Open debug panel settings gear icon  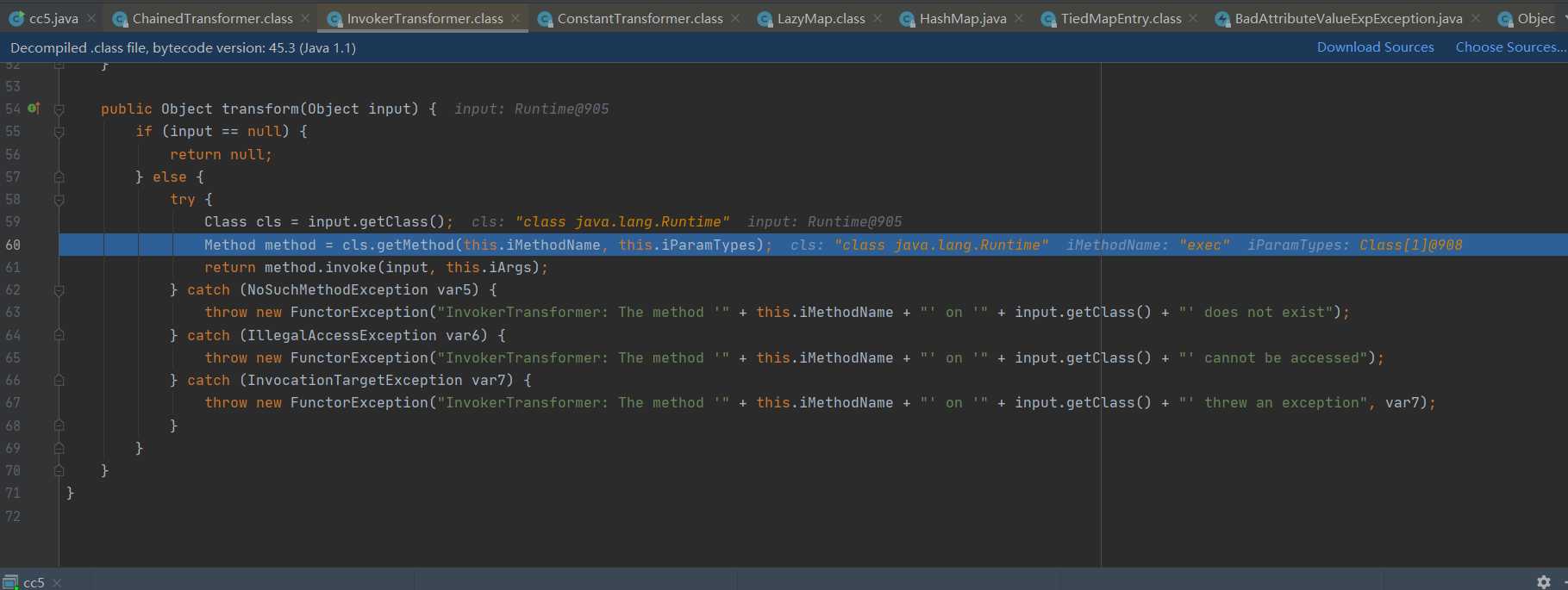[1544, 582]
